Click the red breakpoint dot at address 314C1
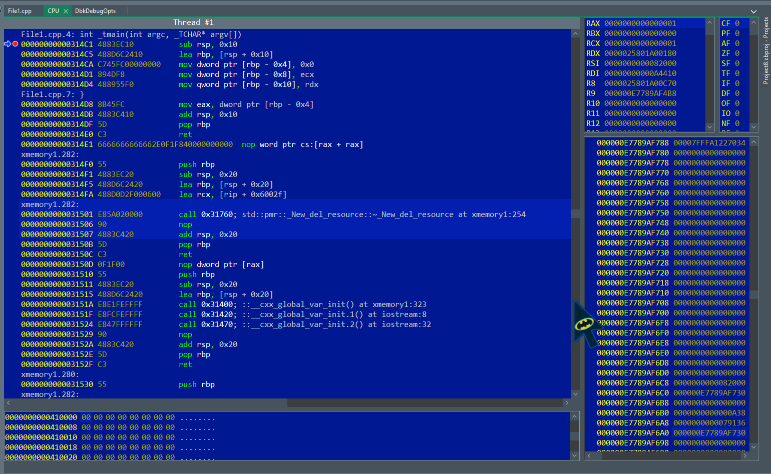Viewport: 772px width, 474px height. pyautogui.click(x=15, y=44)
